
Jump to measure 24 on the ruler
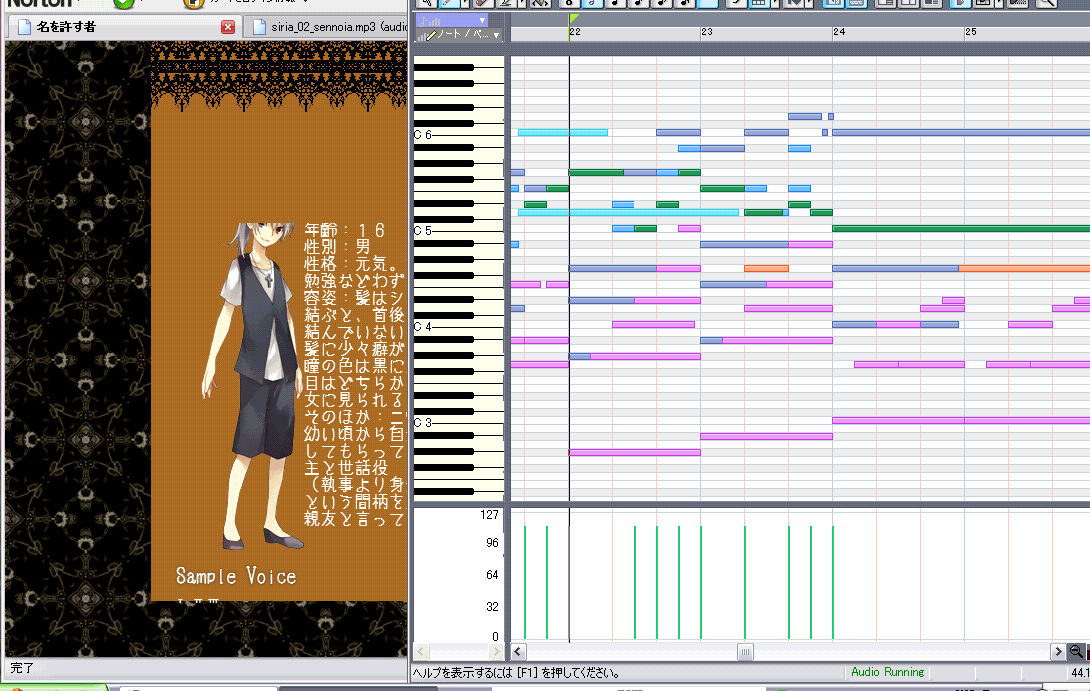(839, 32)
